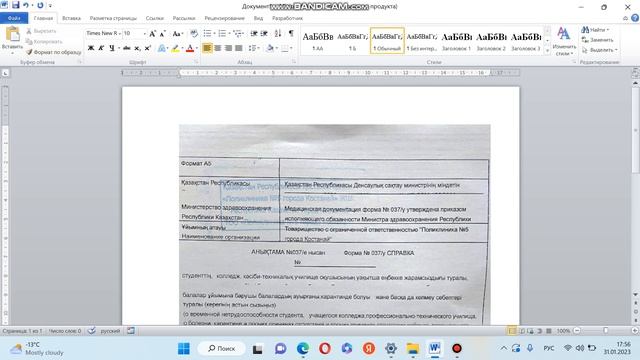Switch to the Разработчик tab
Viewport: 640px width, 360px height.
[287, 18]
